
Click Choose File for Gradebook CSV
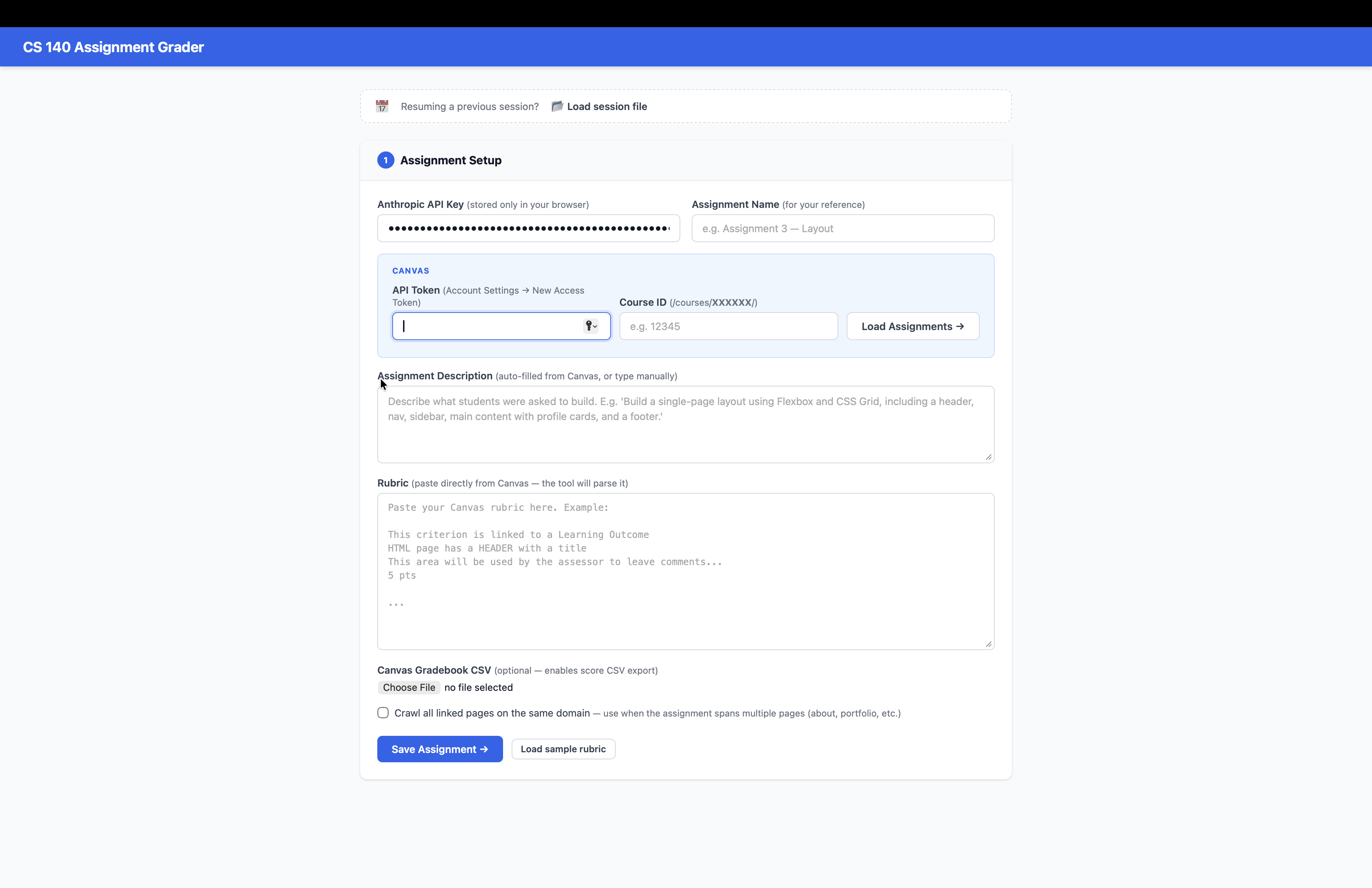click(x=409, y=688)
